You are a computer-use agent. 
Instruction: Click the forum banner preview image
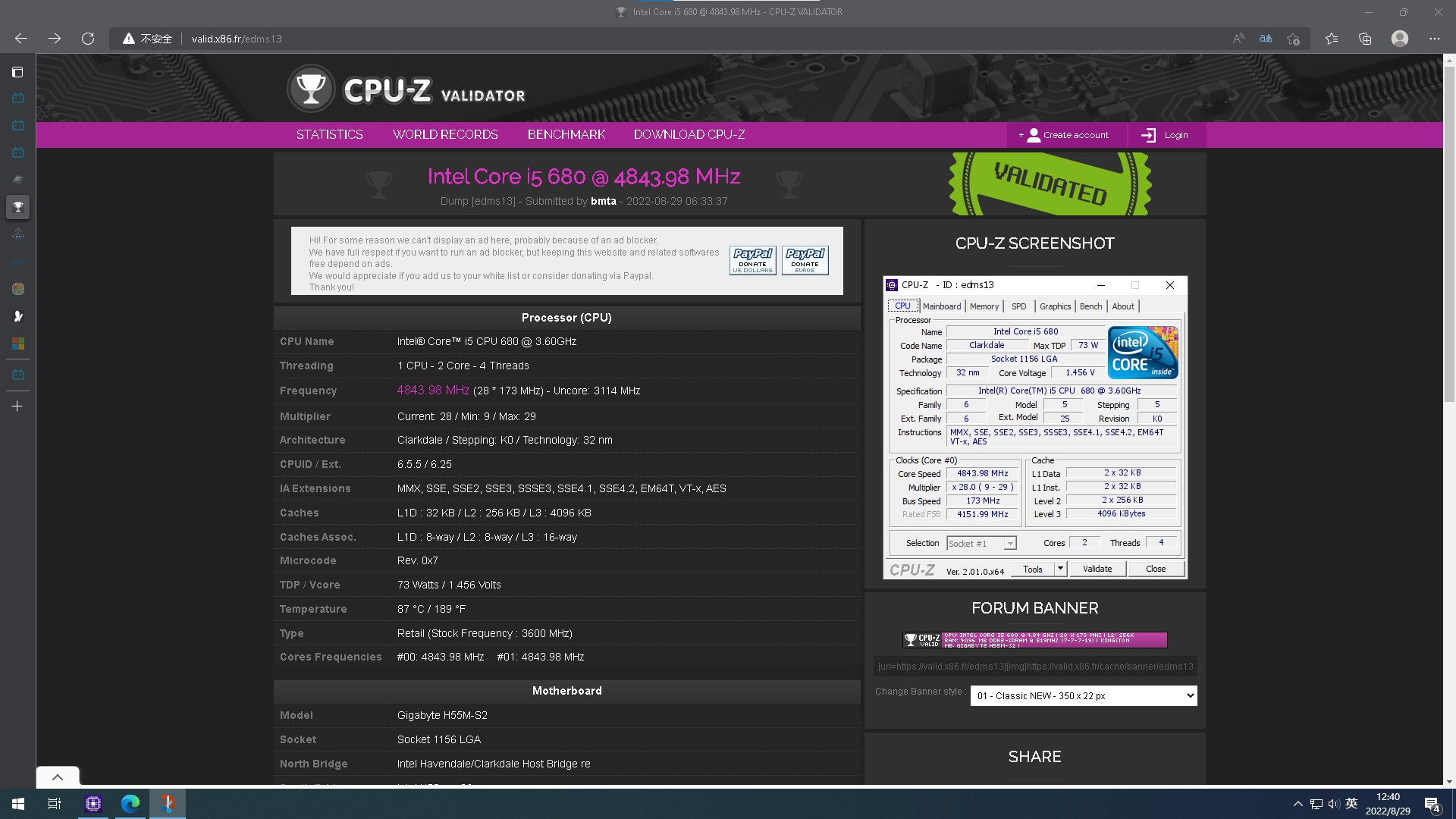coord(1034,640)
